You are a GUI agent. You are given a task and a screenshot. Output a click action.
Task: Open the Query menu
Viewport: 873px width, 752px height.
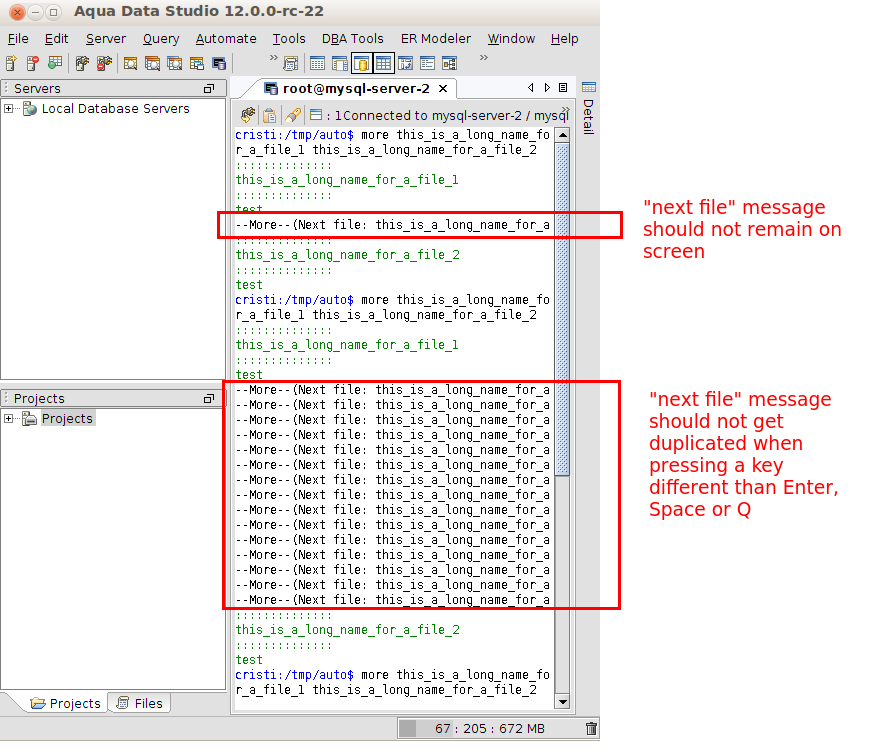(x=161, y=39)
